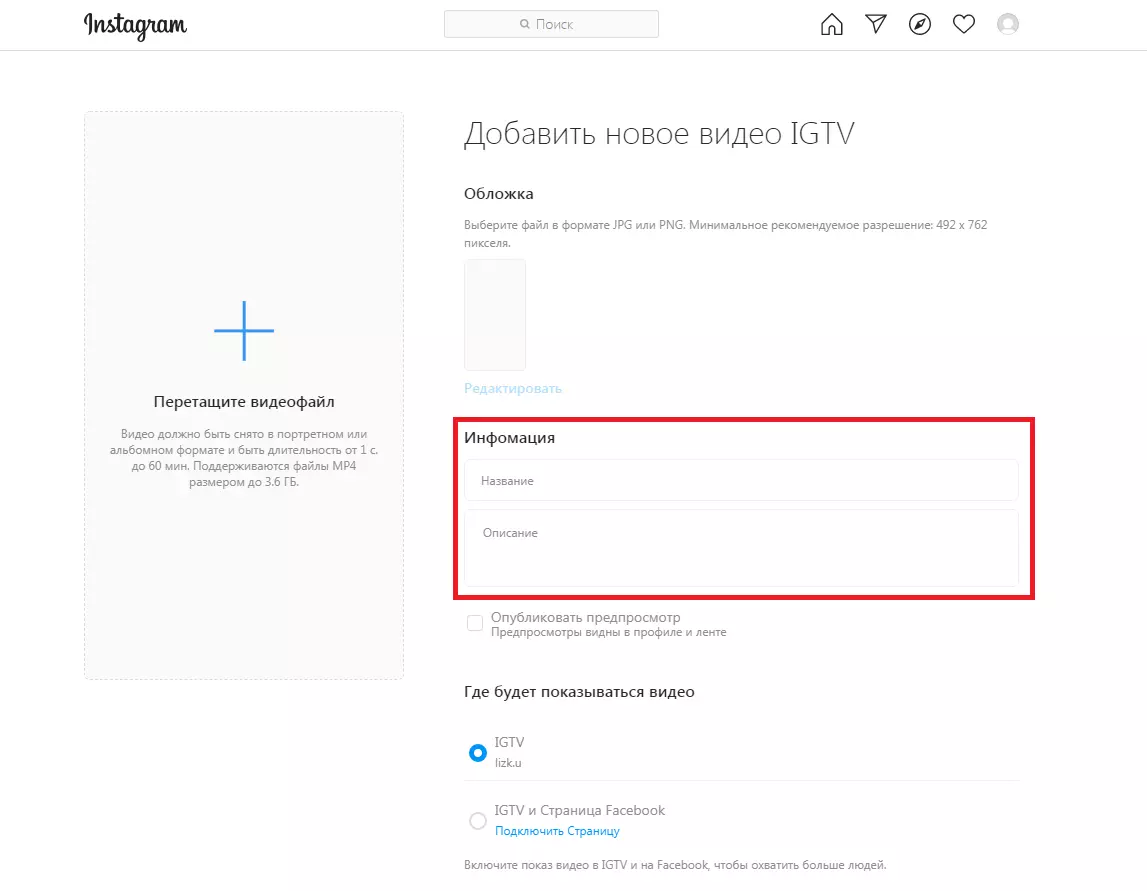Viewport: 1147px width, 891px height.
Task: Click the lizk.u account name
Action: [508, 763]
